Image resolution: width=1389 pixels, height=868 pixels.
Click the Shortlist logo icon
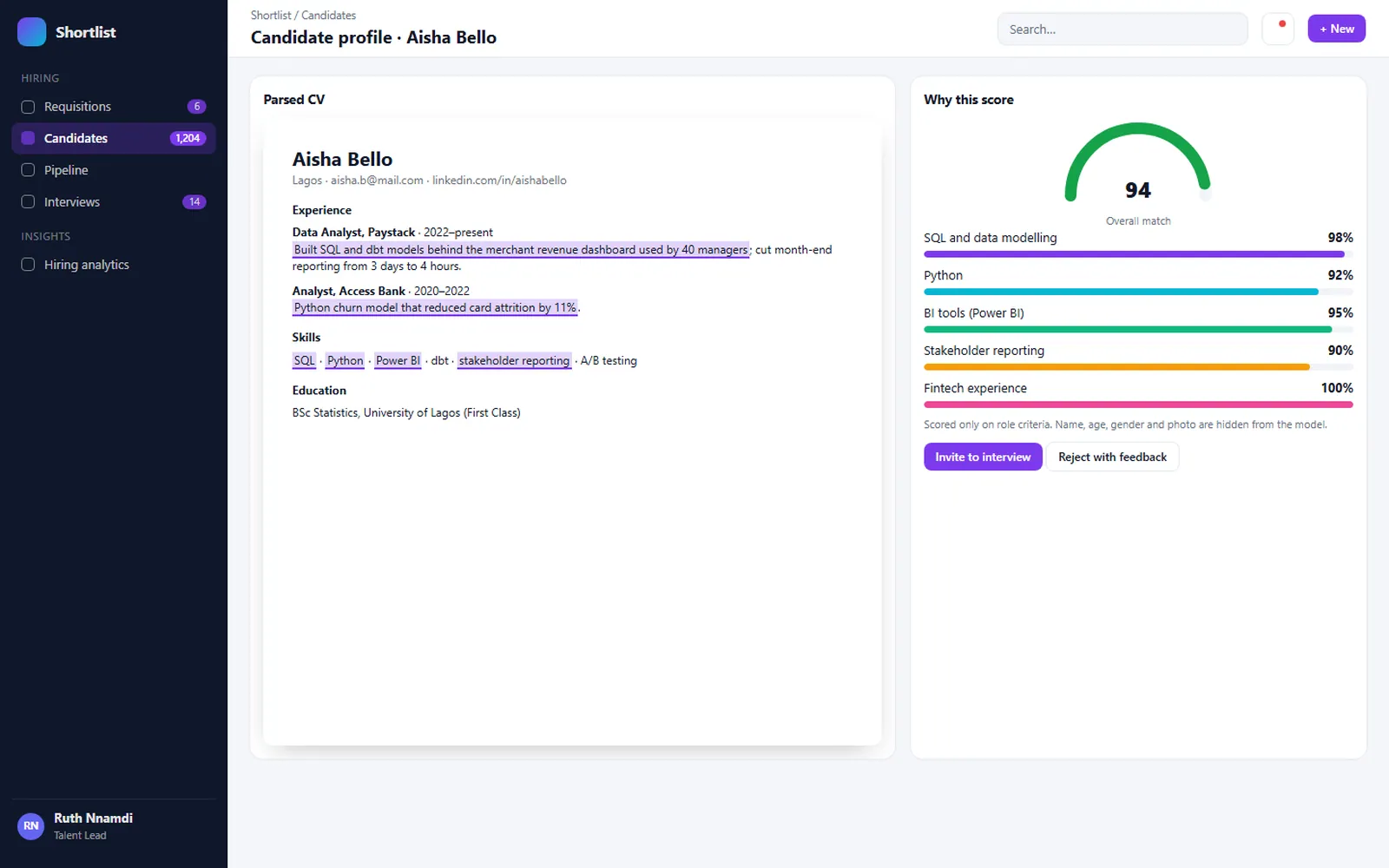click(x=31, y=32)
